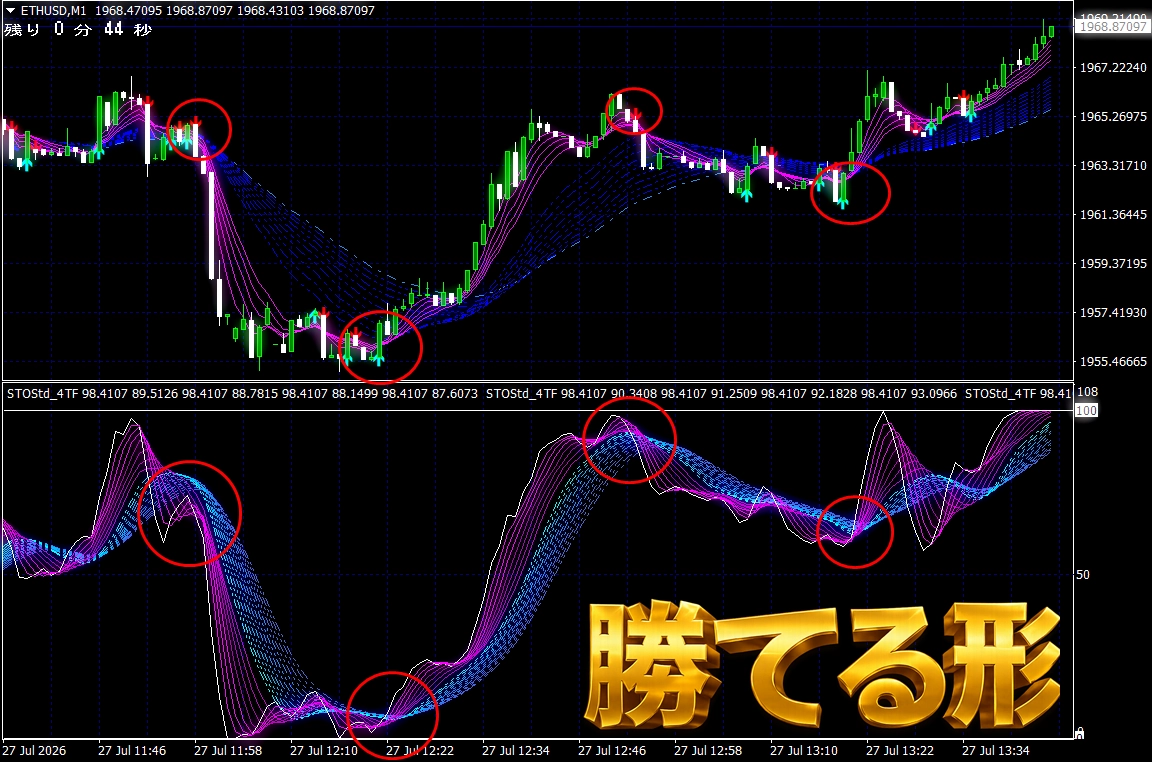This screenshot has width=1152, height=762.
Task: Click time axis label 27 Jul 13:34
Action: pyautogui.click(x=996, y=751)
